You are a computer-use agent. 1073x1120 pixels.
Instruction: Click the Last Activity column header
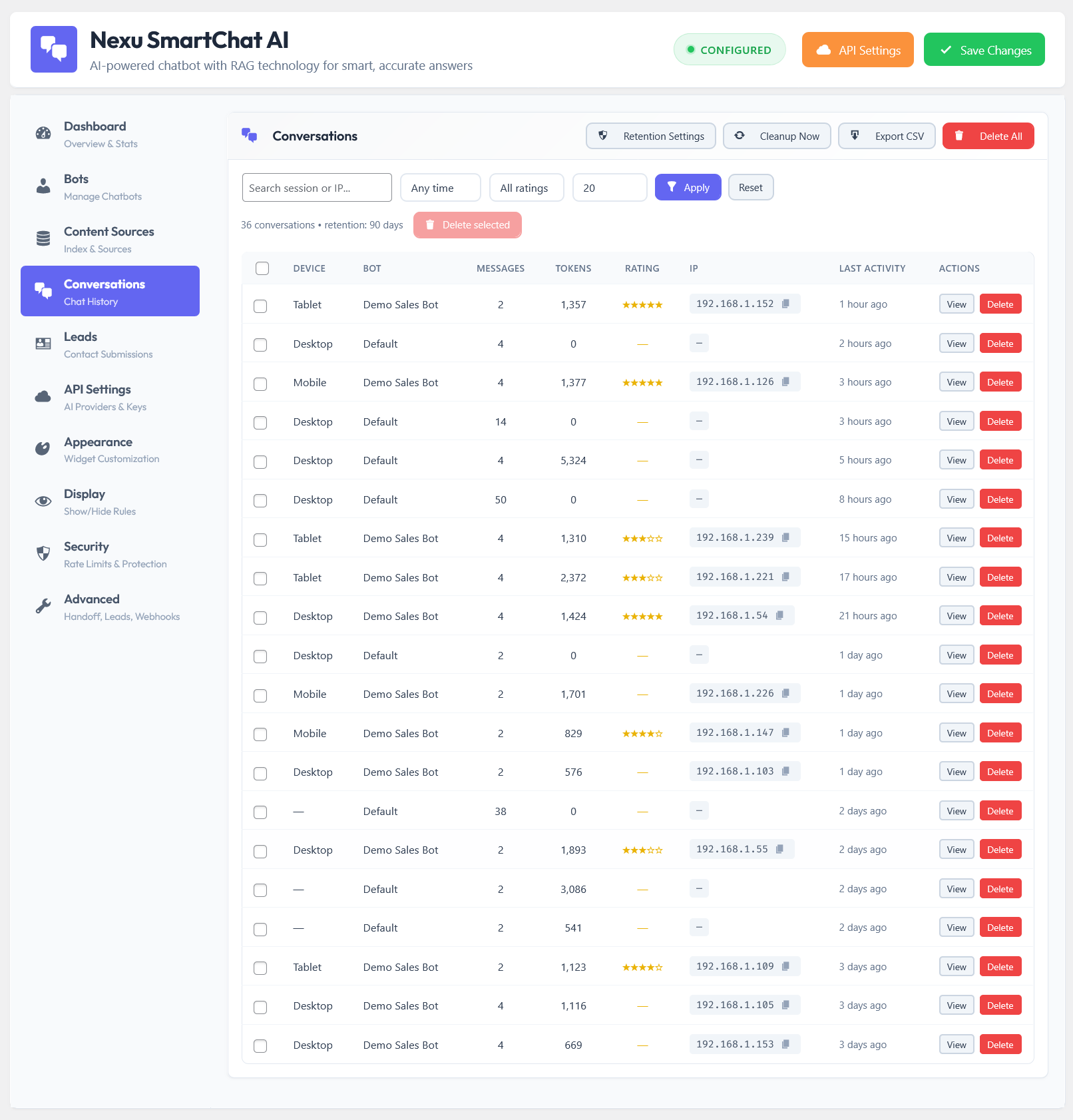tap(872, 268)
